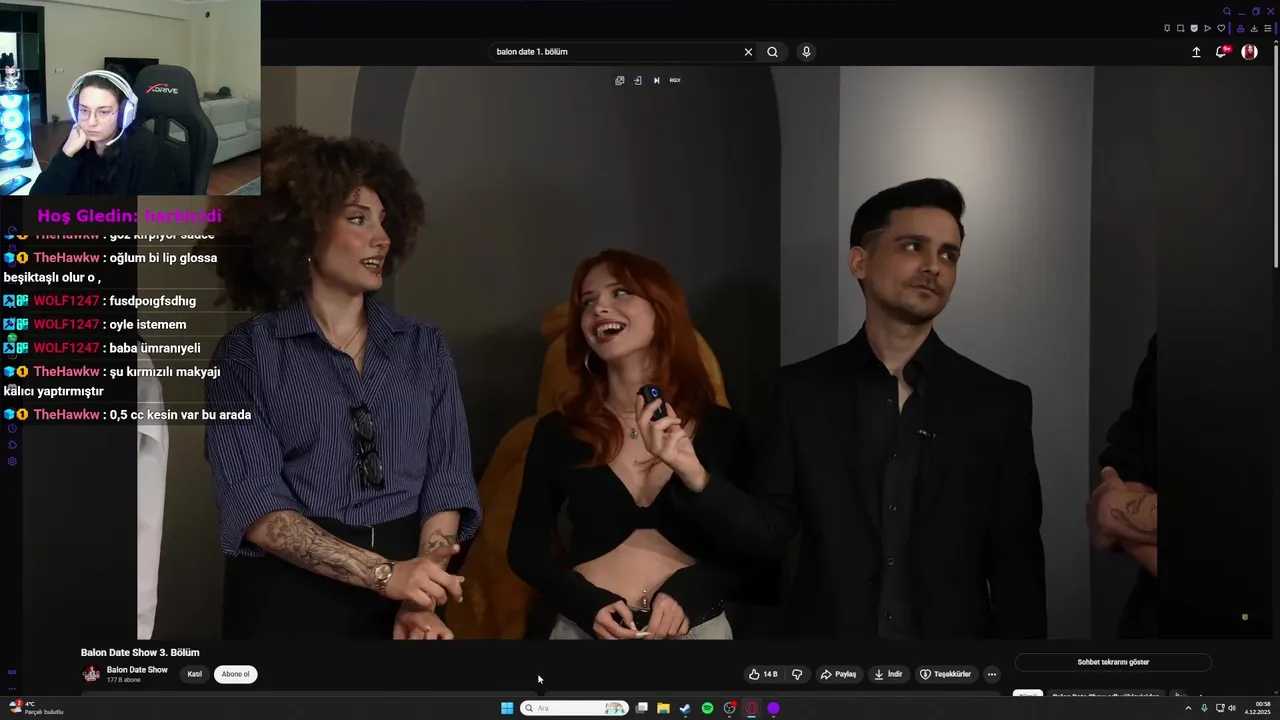Click the browser search magnifier icon in the title bar
The image size is (1280, 720).
coord(1227,11)
